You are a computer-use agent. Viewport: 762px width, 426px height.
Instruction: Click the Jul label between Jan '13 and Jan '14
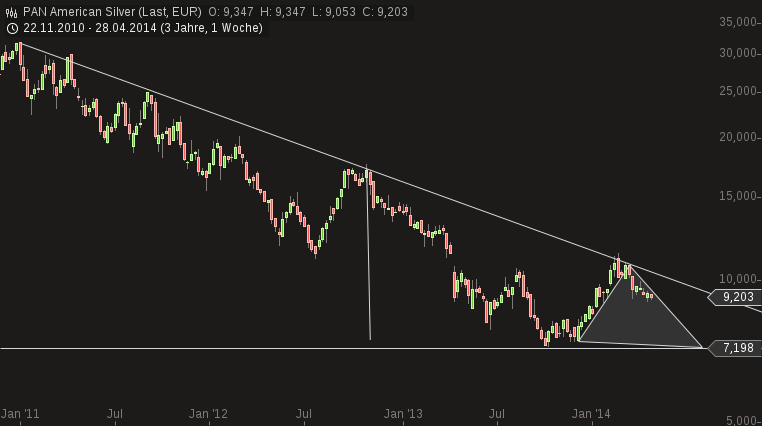pyautogui.click(x=496, y=414)
